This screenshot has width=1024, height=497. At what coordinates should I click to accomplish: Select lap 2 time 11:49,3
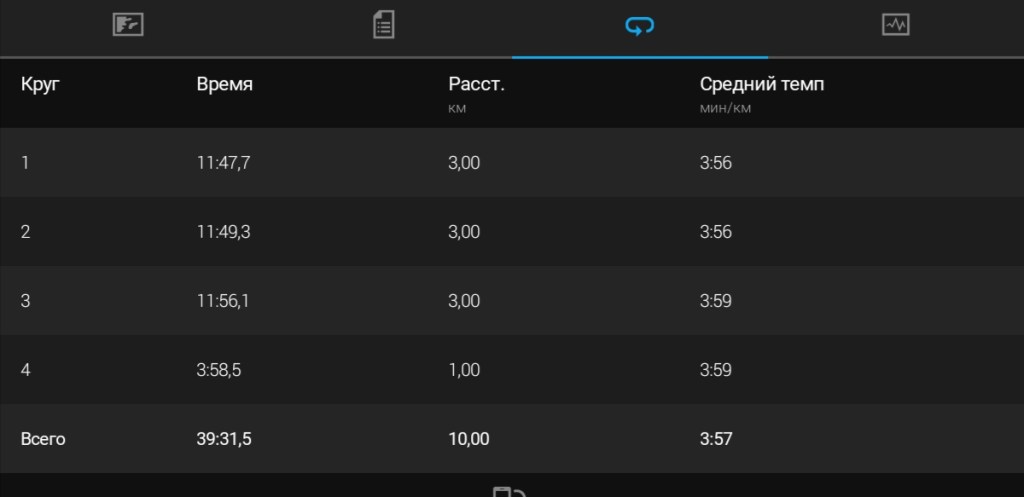point(224,232)
